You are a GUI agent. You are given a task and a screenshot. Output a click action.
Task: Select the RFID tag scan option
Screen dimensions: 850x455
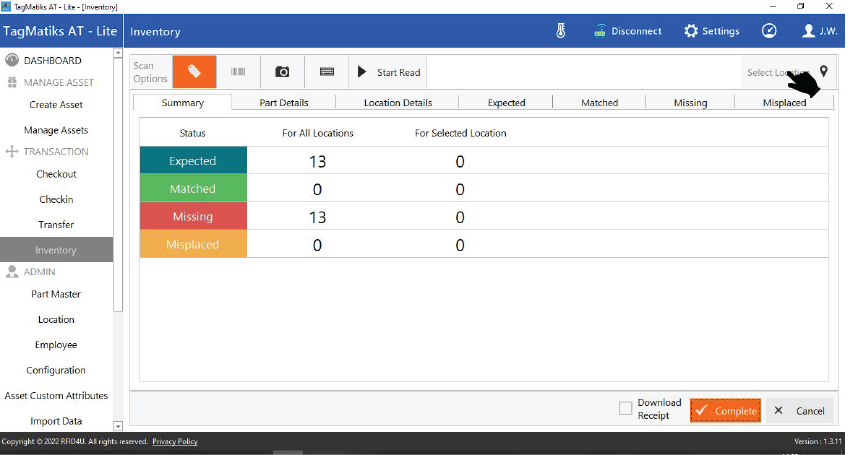point(194,72)
